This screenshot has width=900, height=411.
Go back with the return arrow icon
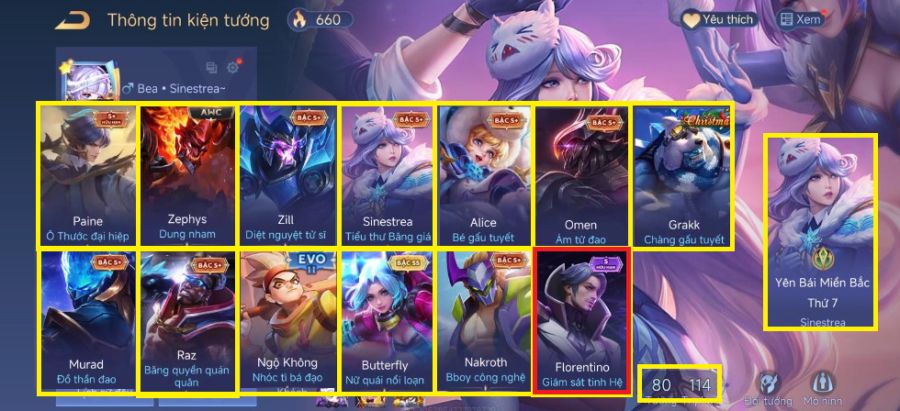tap(72, 21)
